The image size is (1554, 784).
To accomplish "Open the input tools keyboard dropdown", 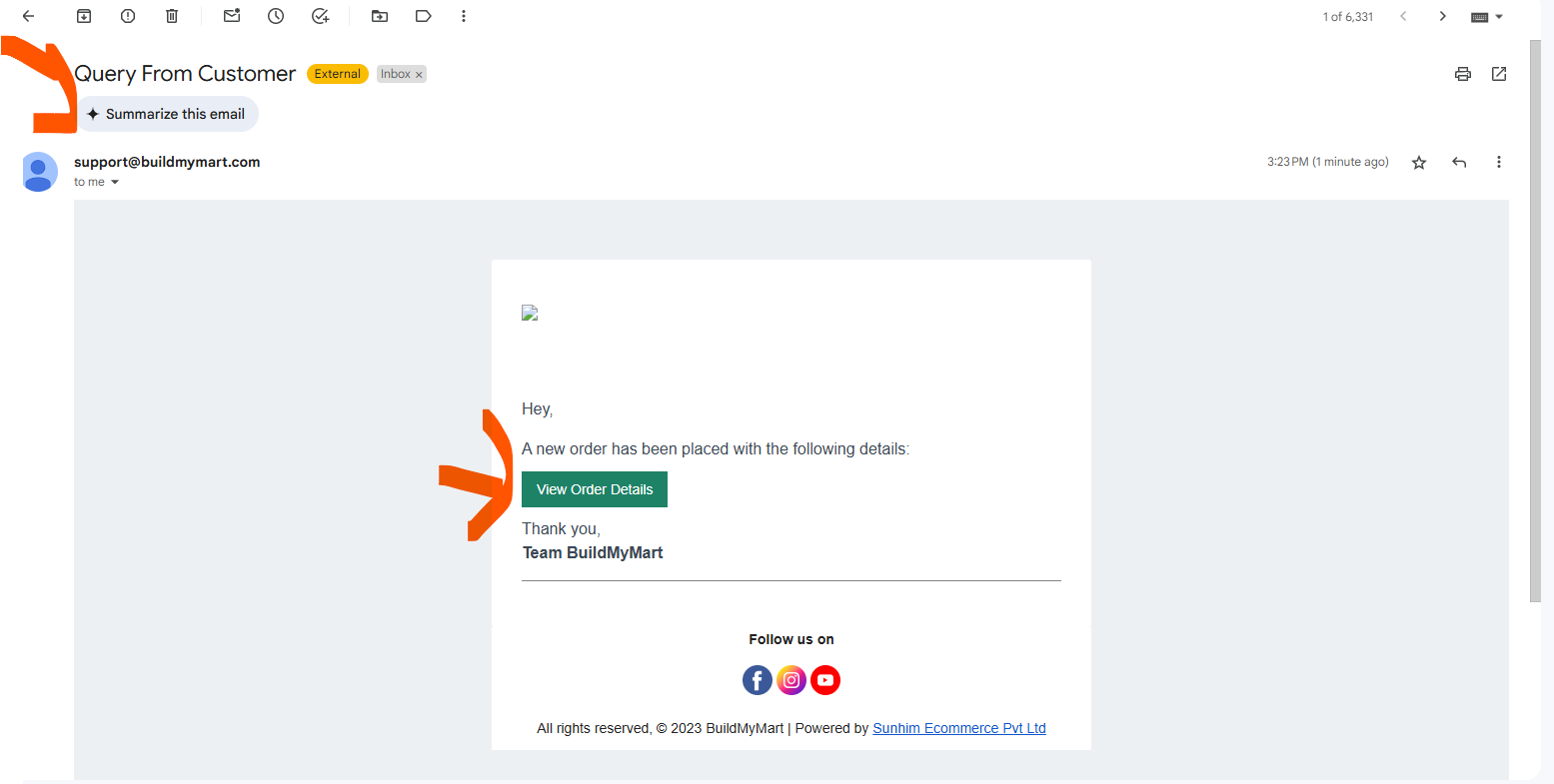I will 1487,17.
